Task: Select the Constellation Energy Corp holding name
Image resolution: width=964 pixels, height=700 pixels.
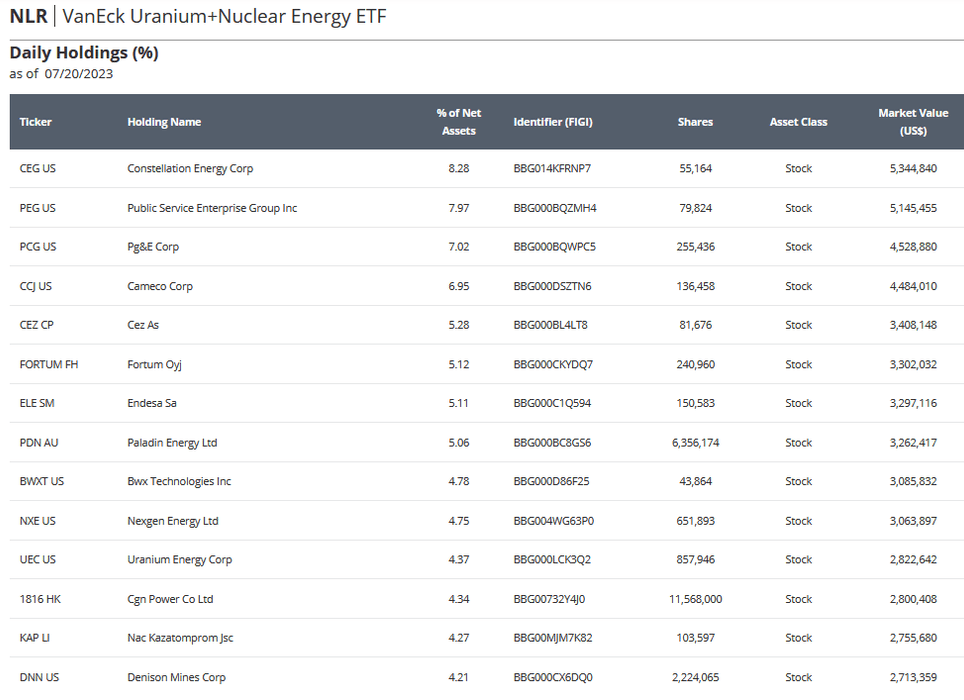Action: point(190,168)
